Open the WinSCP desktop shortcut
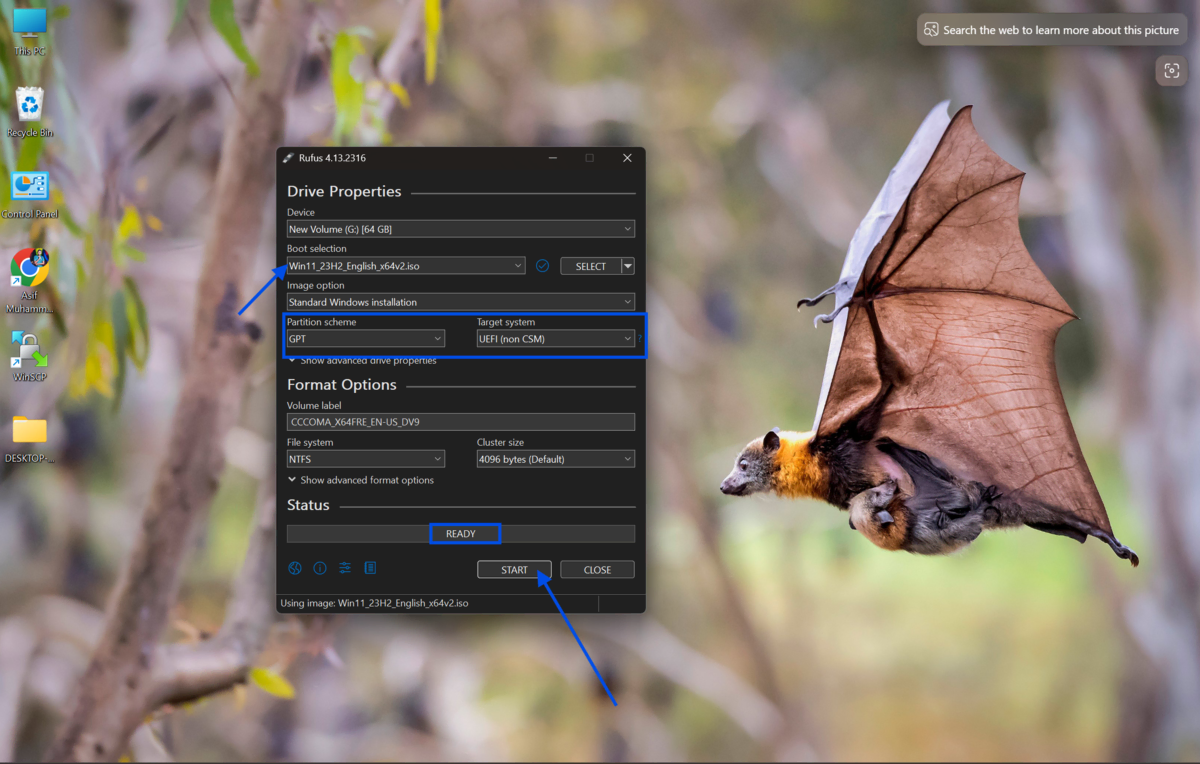The height and width of the screenshot is (764, 1200). click(30, 355)
